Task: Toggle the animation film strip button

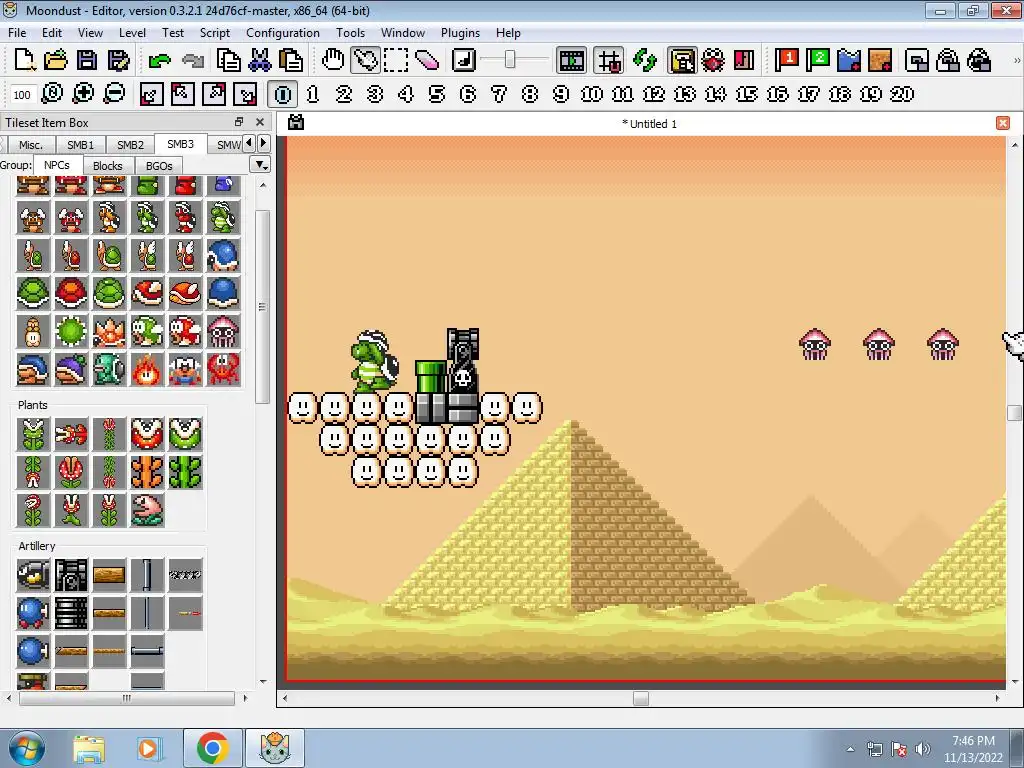Action: 571,61
